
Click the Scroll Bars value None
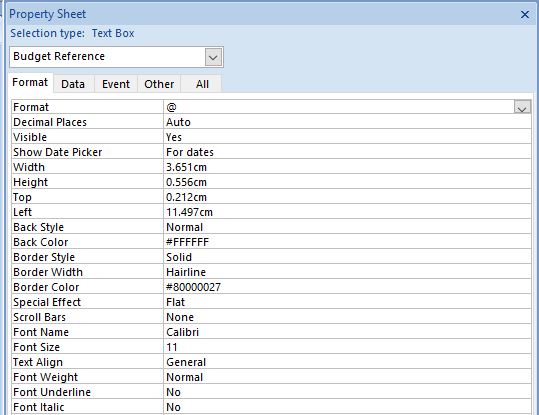click(x=347, y=317)
